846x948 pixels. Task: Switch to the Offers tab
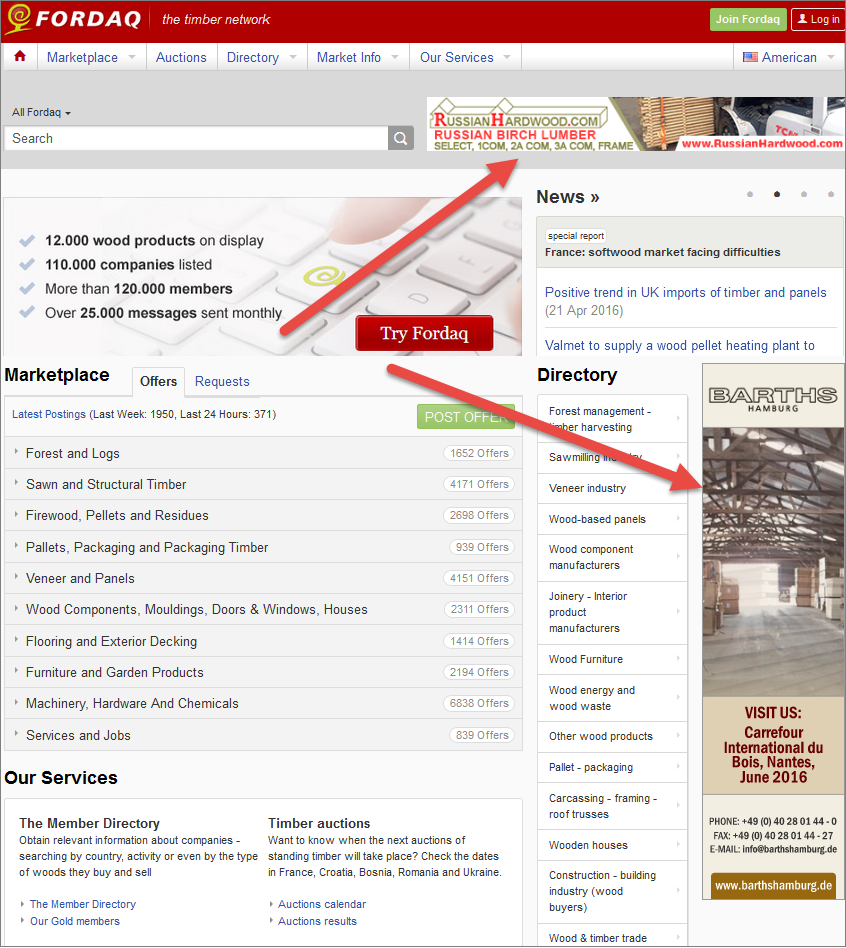pos(158,381)
